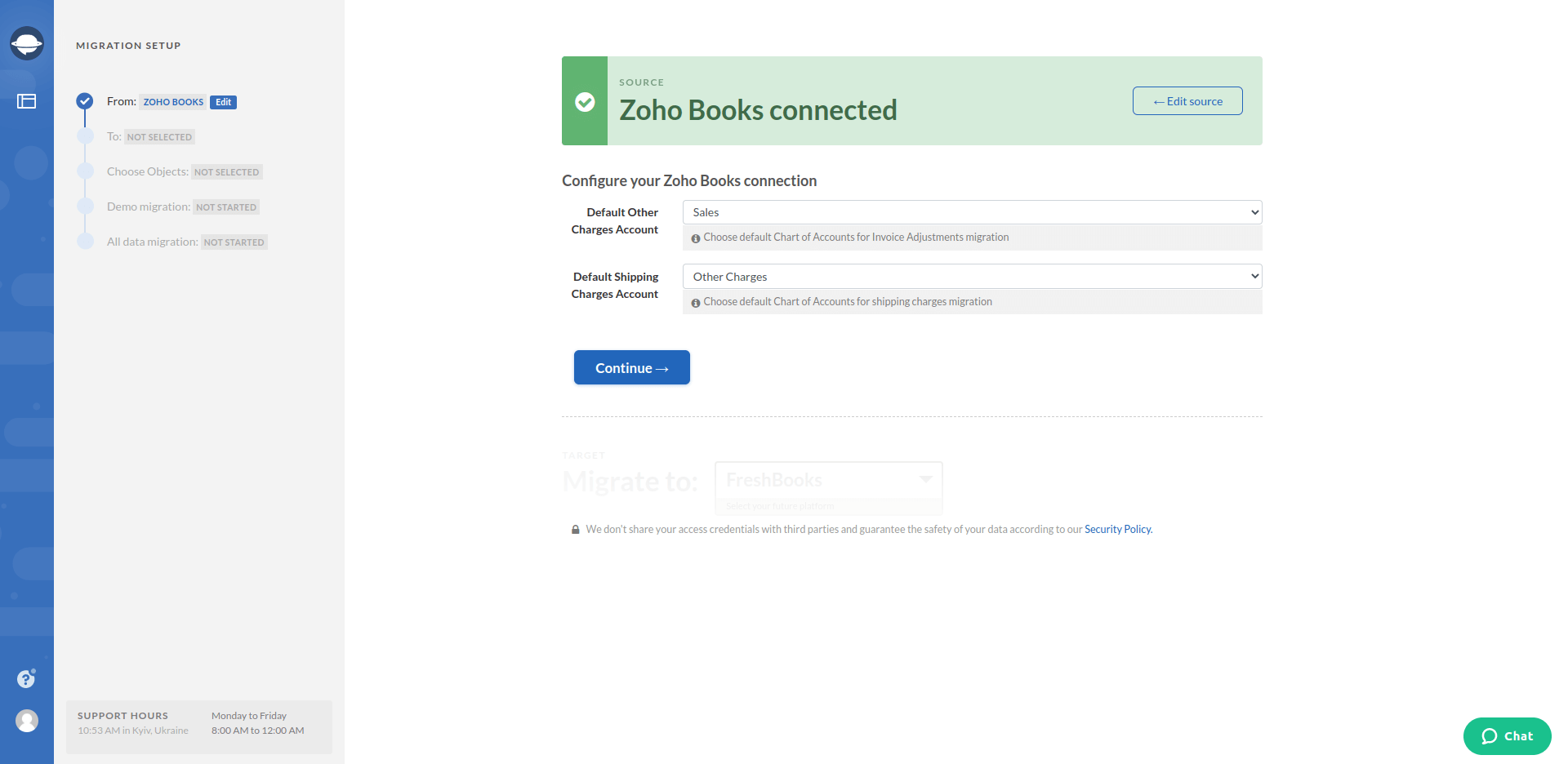Click the Default Shipping Charges Account label
Viewport: 1568px width, 764px height.
[x=615, y=285]
